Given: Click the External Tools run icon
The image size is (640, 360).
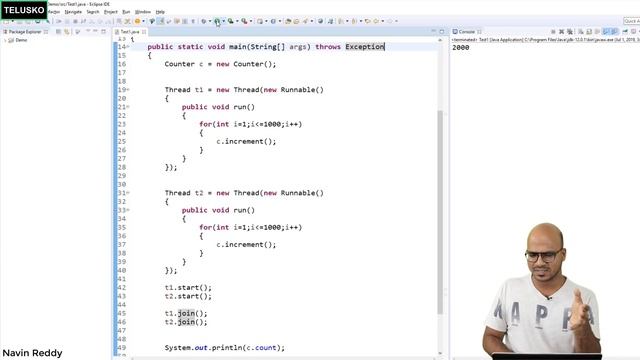Looking at the screenshot, I should (244, 21).
